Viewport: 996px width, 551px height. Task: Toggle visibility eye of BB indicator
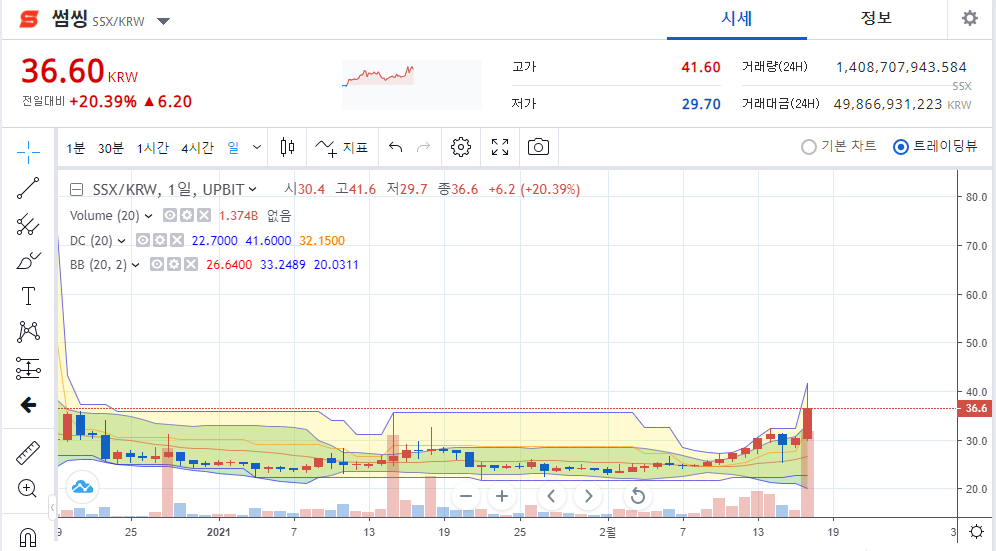coord(157,264)
